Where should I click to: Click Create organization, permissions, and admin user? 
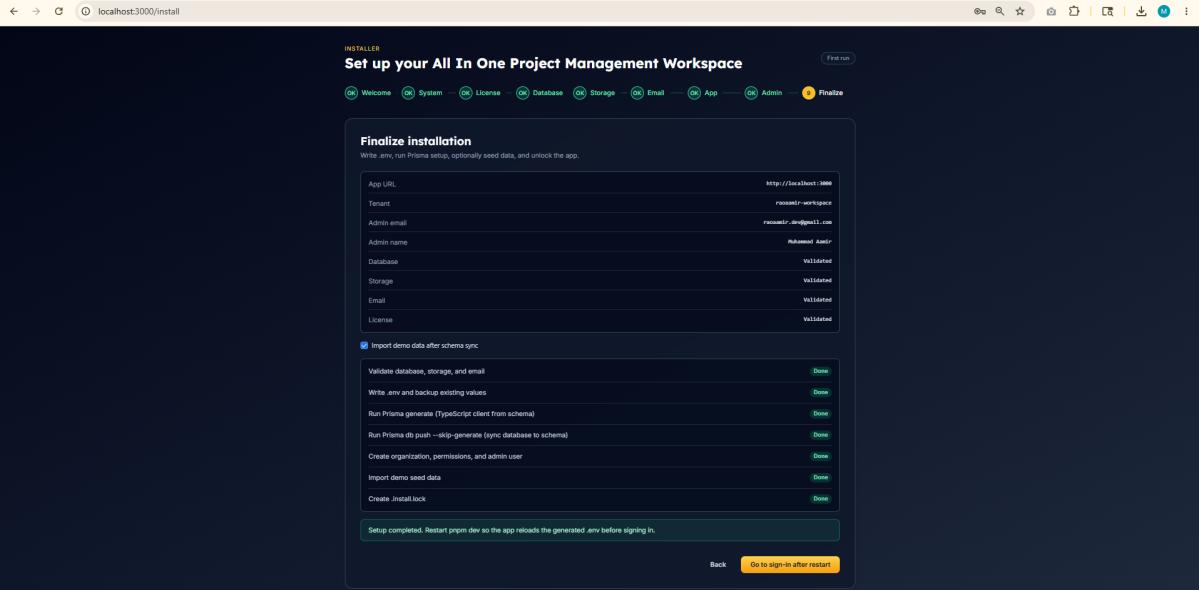pos(445,456)
